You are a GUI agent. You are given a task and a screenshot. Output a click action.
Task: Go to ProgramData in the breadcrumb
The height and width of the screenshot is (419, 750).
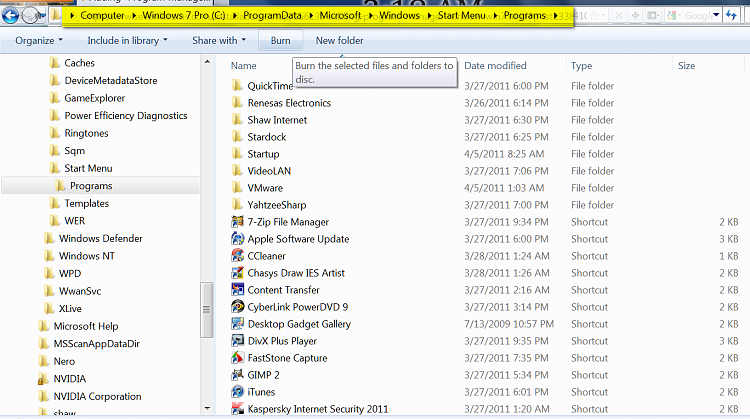click(x=272, y=16)
